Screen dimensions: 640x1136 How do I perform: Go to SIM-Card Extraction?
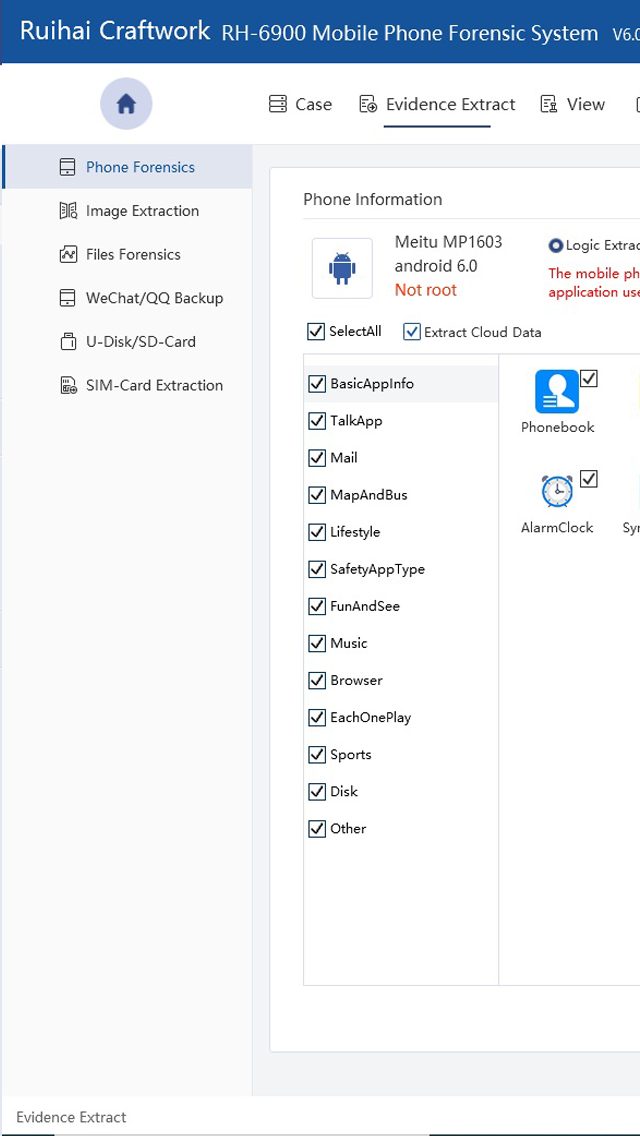point(153,385)
